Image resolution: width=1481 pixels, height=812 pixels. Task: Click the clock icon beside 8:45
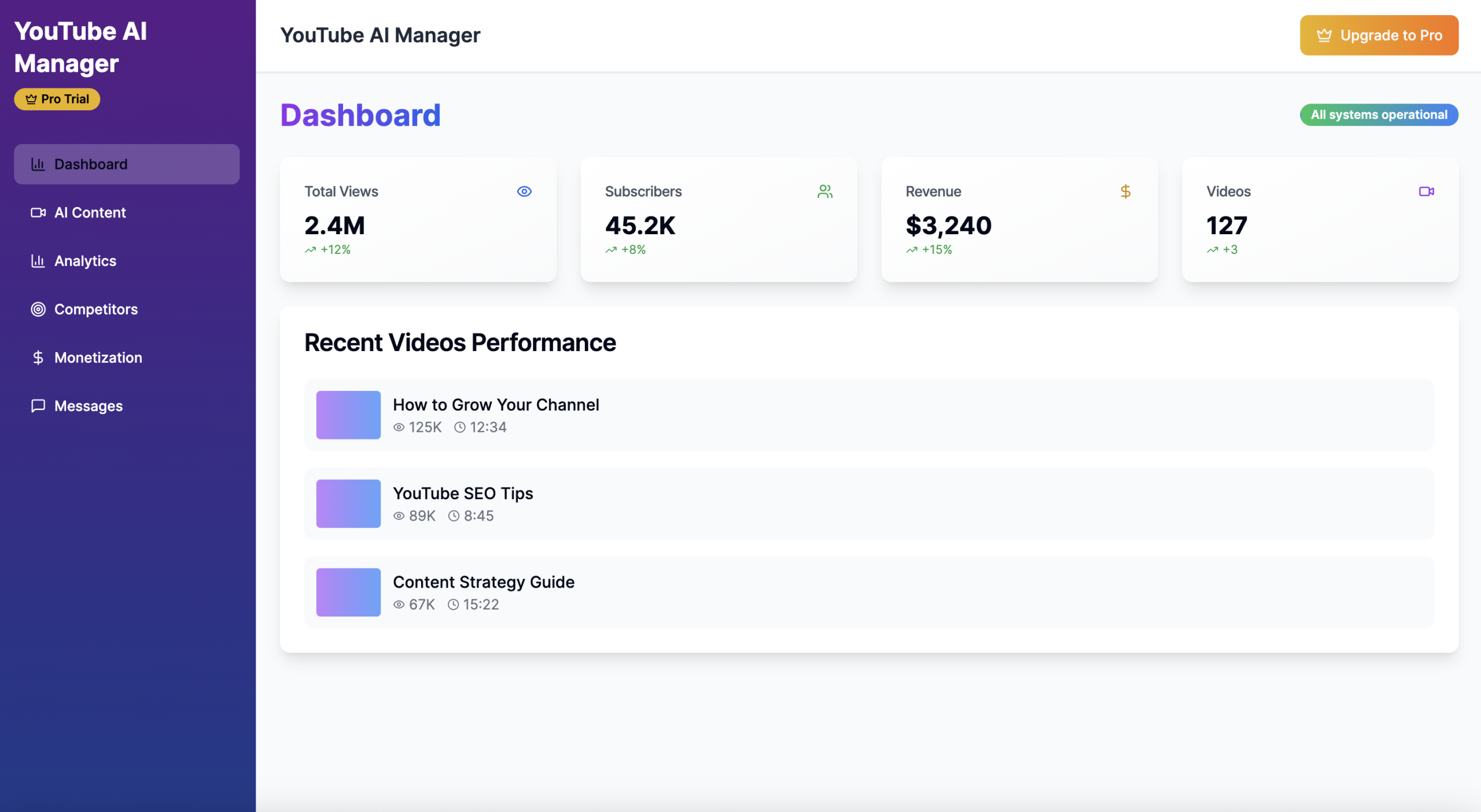[x=454, y=516]
